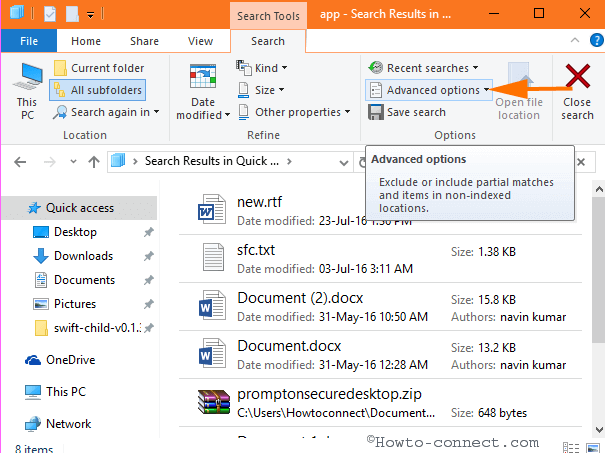
Task: Open the Kind filter dropdown
Action: (x=262, y=68)
